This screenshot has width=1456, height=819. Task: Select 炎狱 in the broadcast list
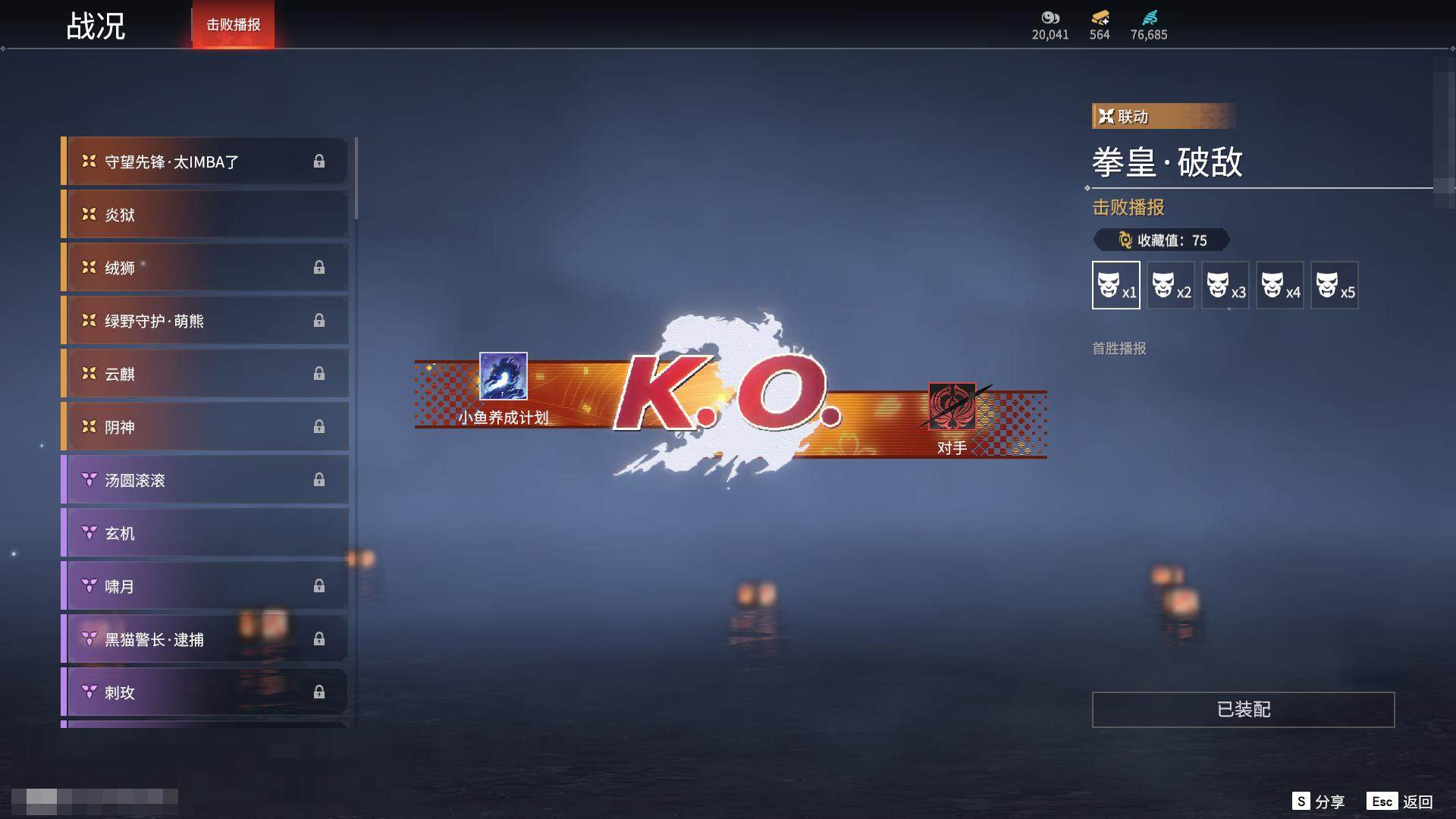click(205, 215)
